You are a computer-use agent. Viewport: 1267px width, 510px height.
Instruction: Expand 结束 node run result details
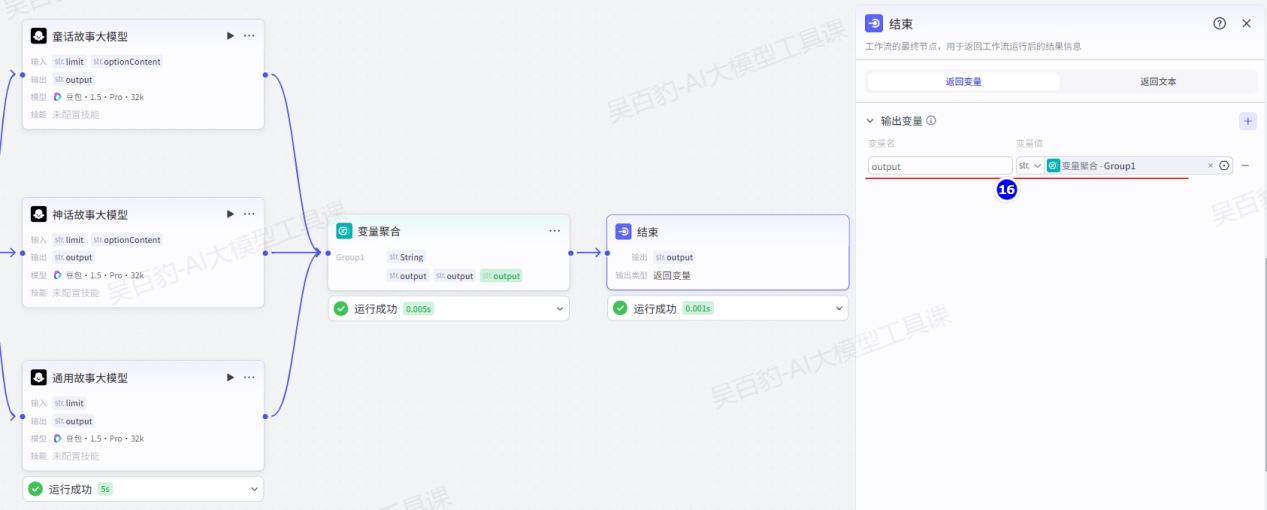click(838, 309)
